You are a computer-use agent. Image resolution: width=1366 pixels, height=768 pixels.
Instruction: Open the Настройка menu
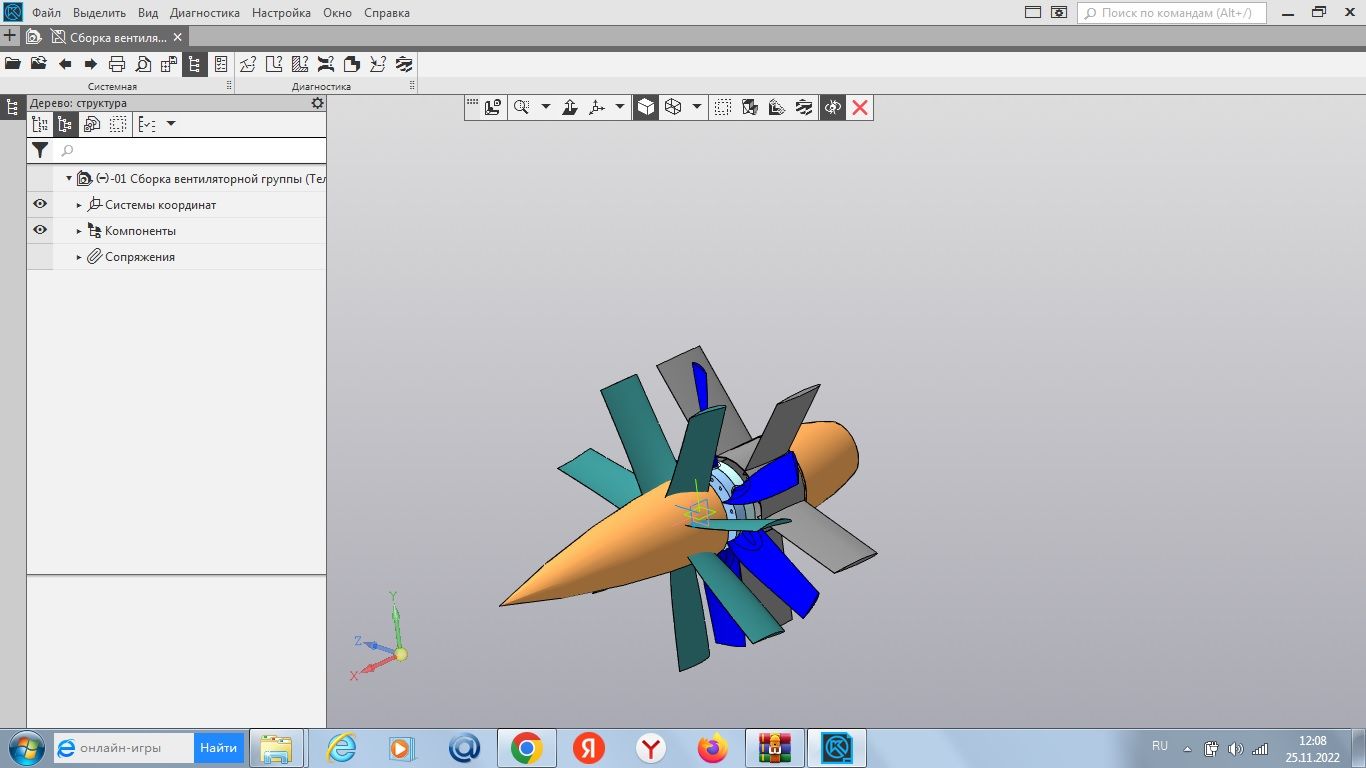(281, 13)
